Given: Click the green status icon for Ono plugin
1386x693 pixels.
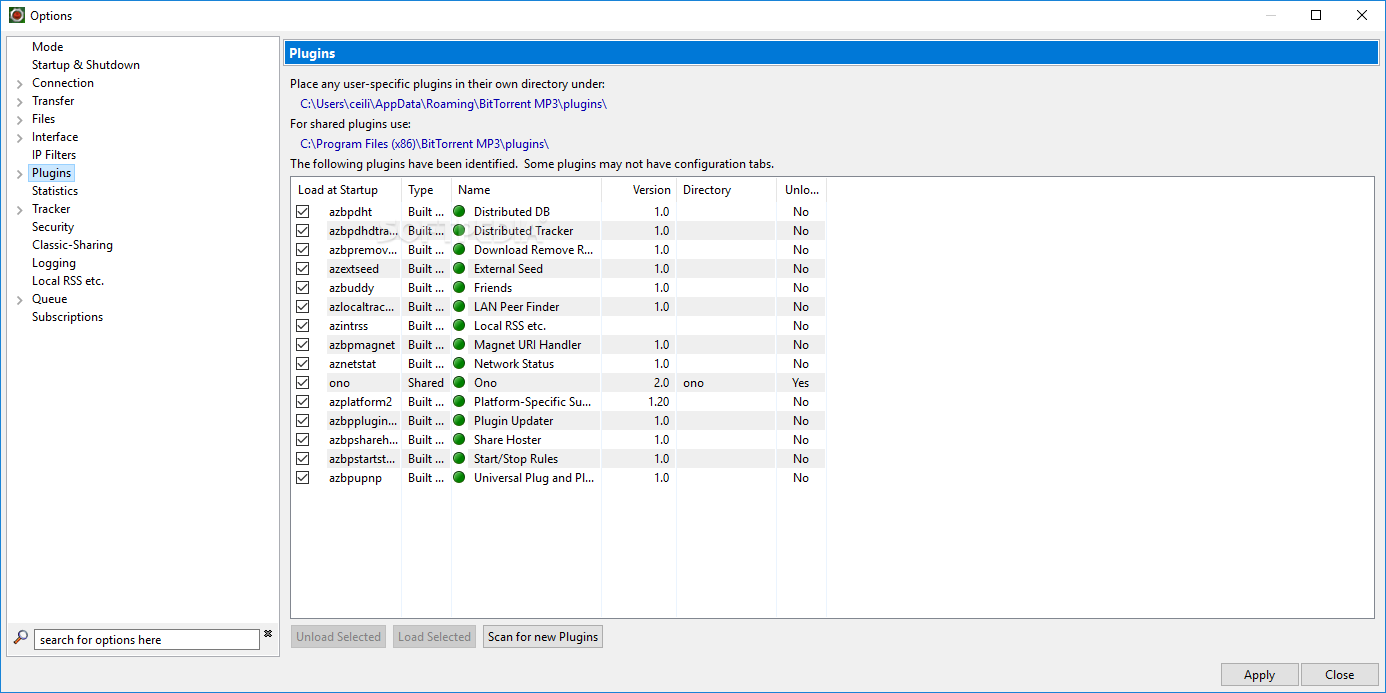Looking at the screenshot, I should click(x=460, y=383).
